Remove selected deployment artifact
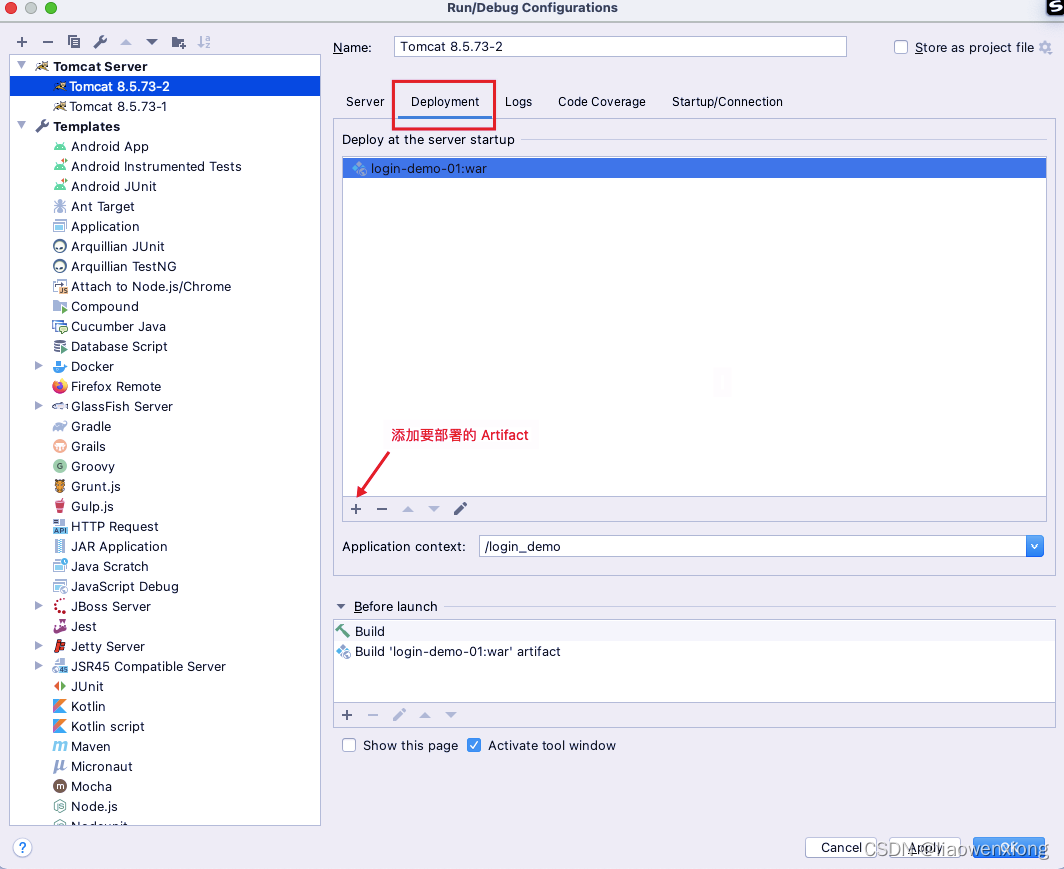 tap(382, 509)
